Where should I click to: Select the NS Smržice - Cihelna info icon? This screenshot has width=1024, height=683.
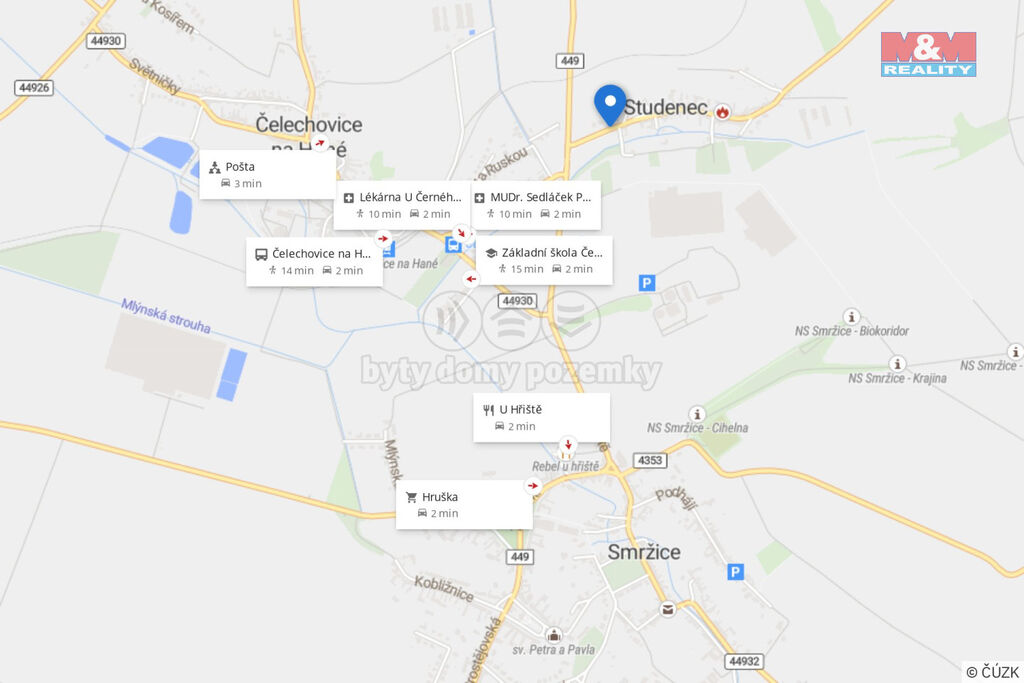click(697, 414)
